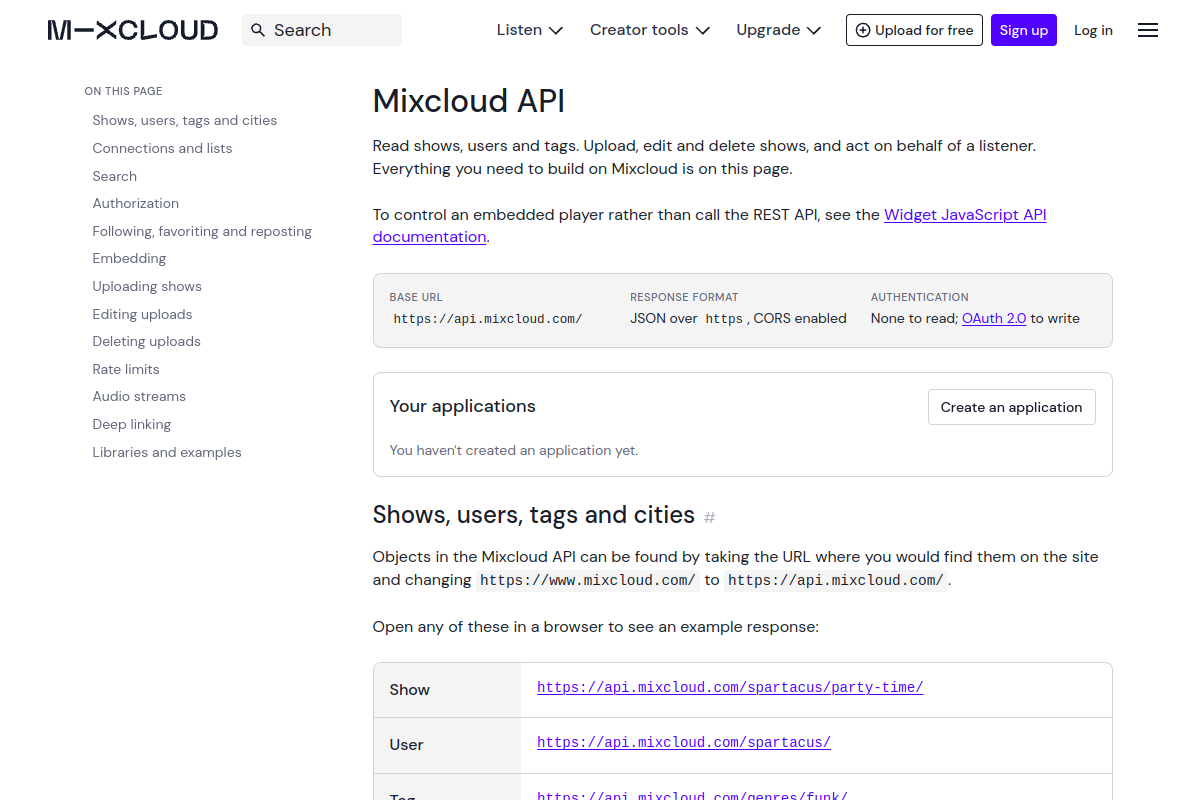Screen dimensions: 1200x800
Task: Click the Mixcloud logo
Action: [x=133, y=30]
